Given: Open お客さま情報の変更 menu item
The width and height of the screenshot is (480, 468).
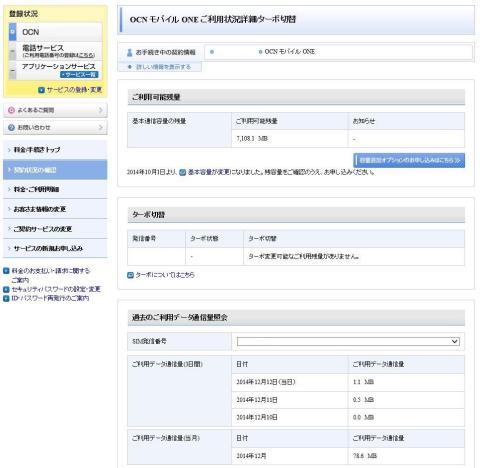Looking at the screenshot, I should (55, 209).
